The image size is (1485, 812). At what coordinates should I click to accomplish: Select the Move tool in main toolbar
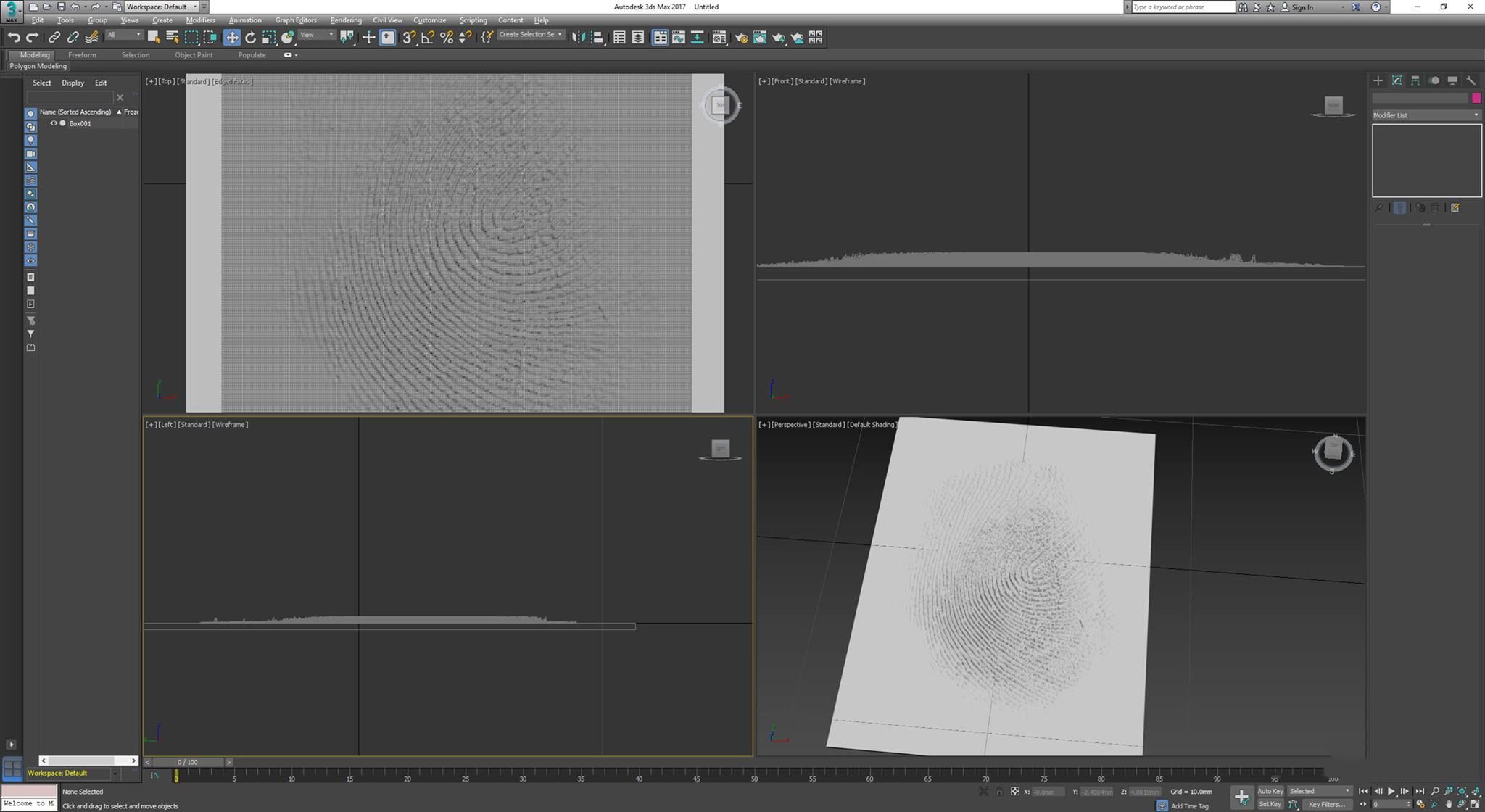coord(231,37)
